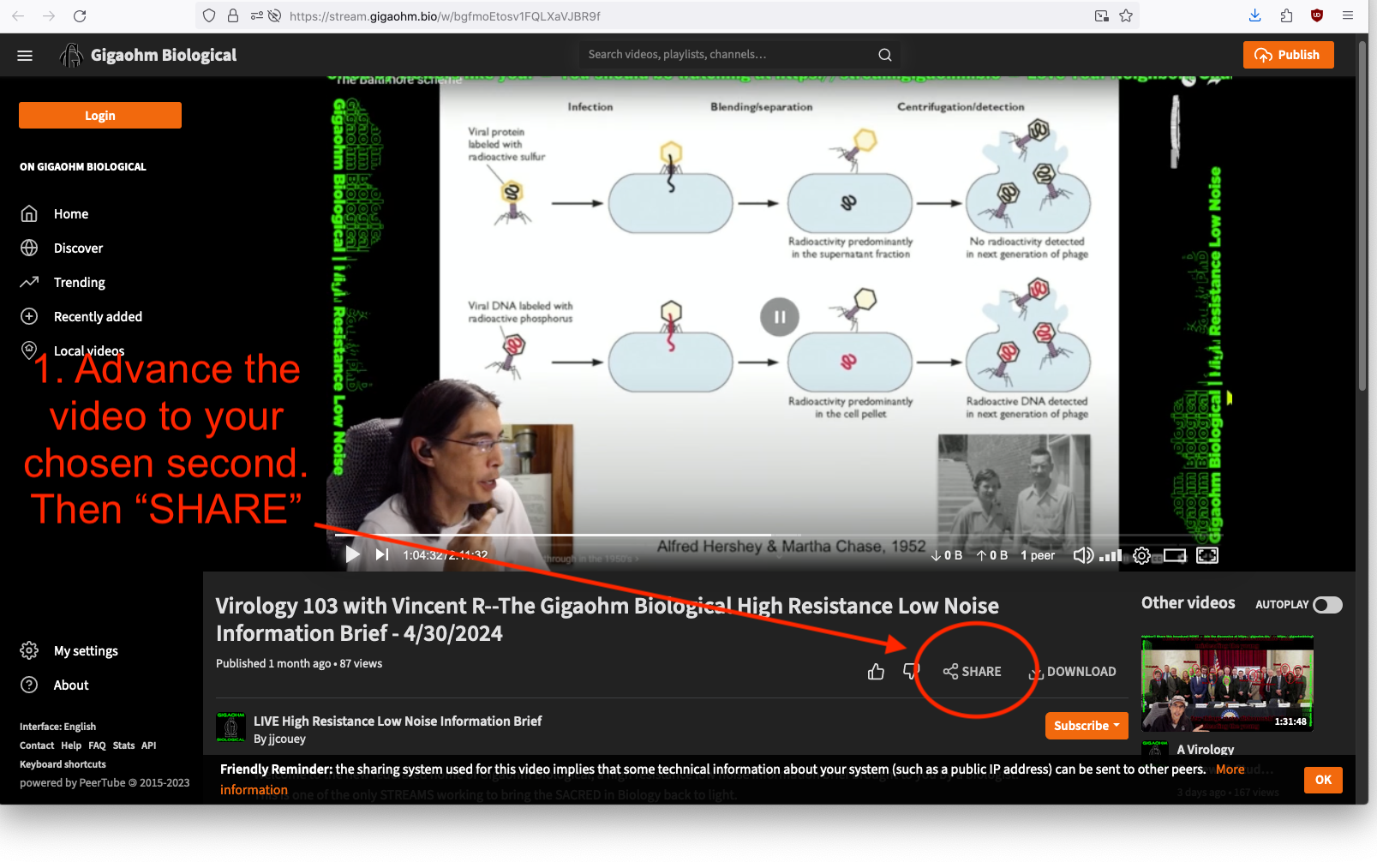The height and width of the screenshot is (868, 1377).
Task: Click the Publish button
Action: tap(1288, 55)
